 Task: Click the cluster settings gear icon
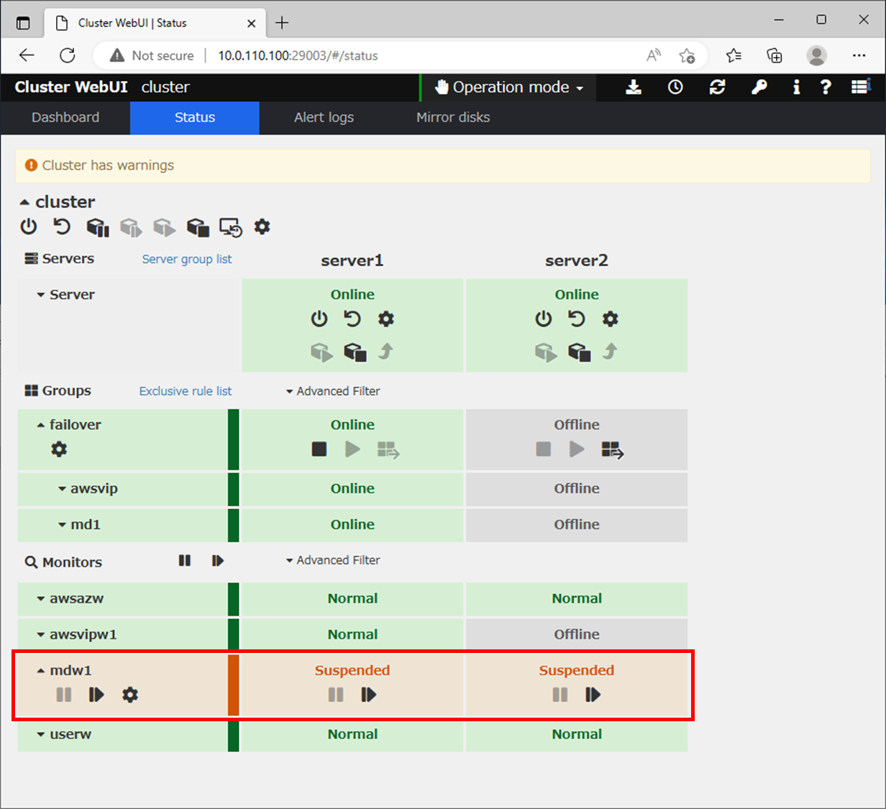pos(262,227)
